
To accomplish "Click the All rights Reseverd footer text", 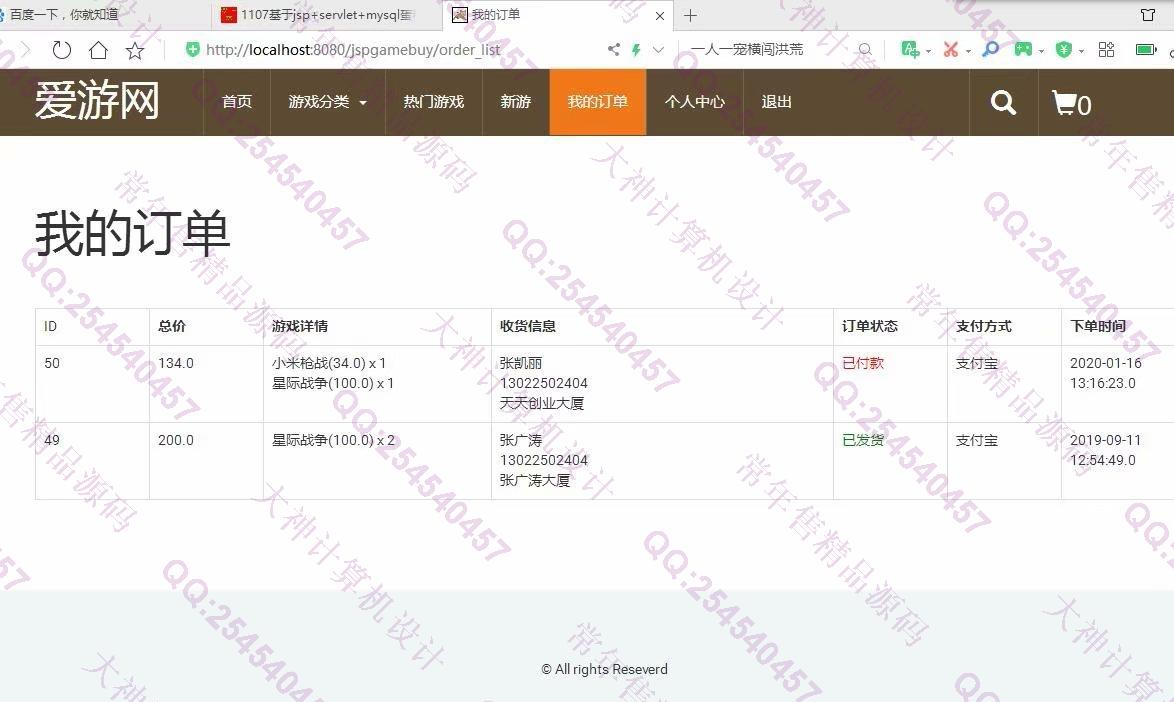I will (604, 669).
